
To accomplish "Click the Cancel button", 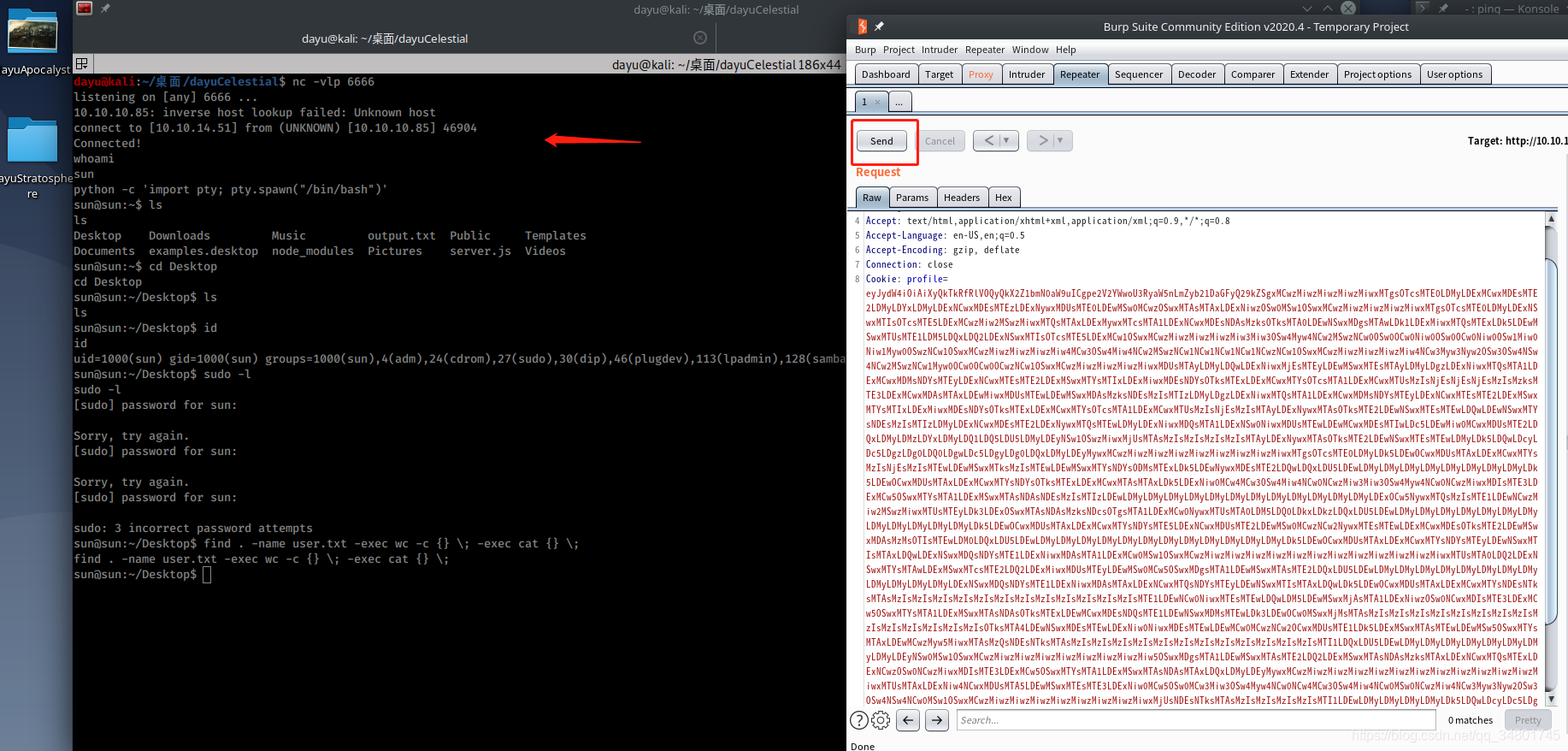I will pos(940,141).
